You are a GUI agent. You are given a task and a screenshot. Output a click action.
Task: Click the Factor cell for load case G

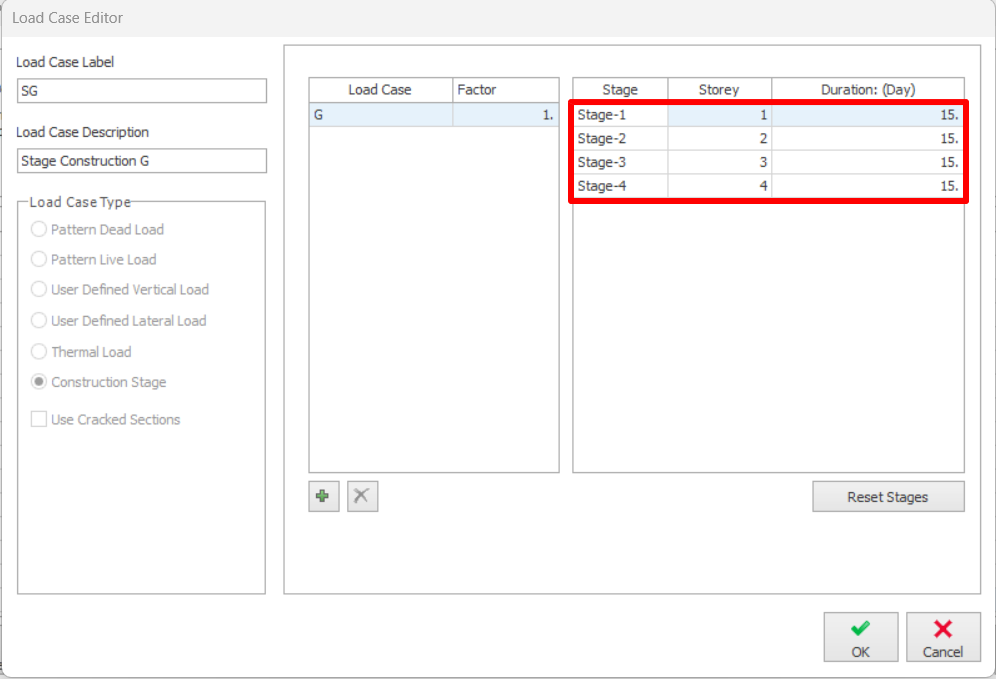coord(505,115)
